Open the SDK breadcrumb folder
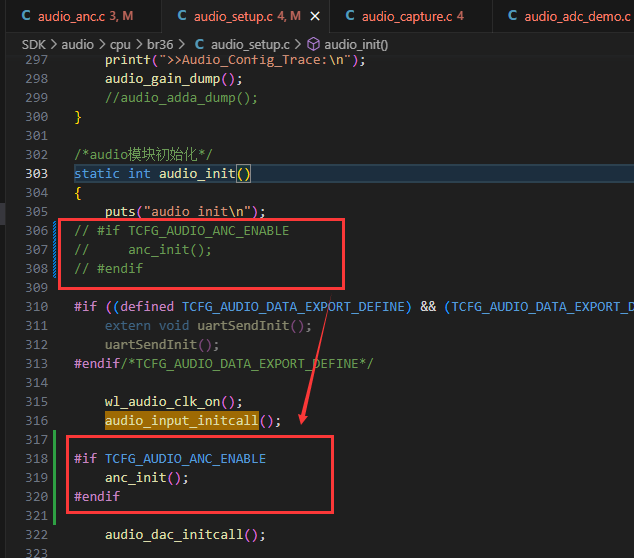This screenshot has height=558, width=634. point(33,44)
